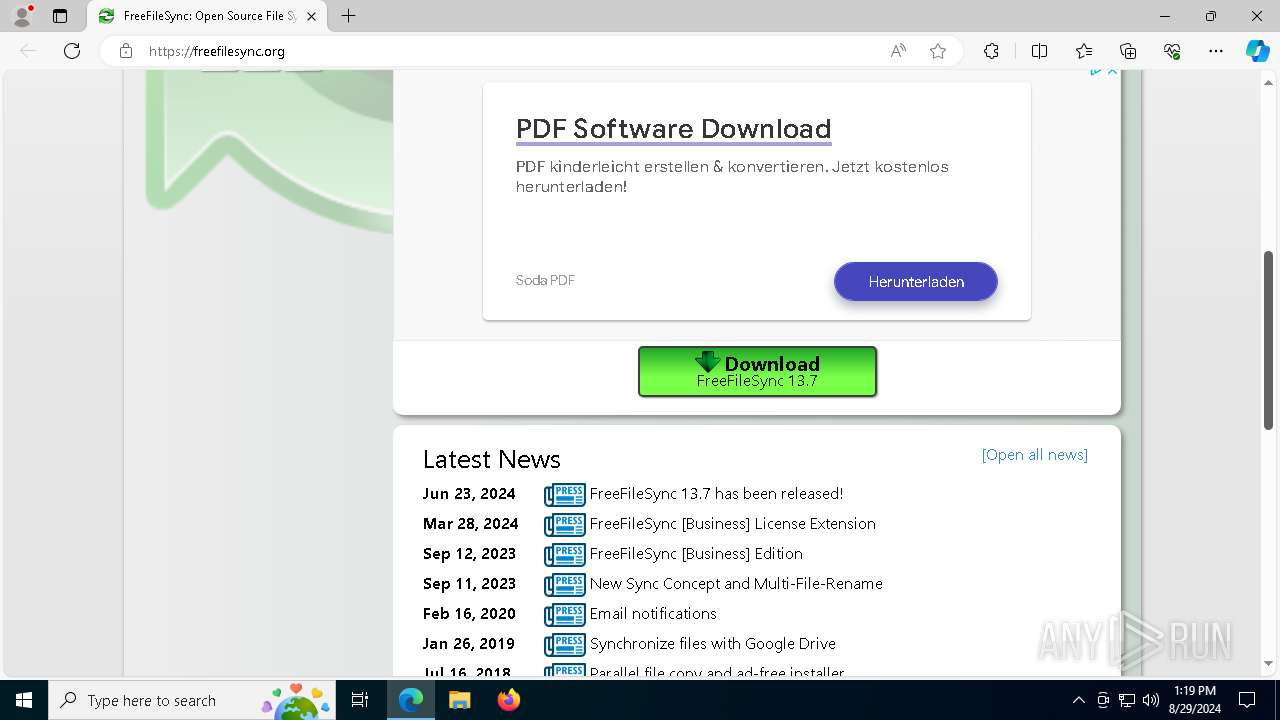Viewport: 1280px width, 720px height.
Task: Open the notification center icon
Action: [1247, 700]
